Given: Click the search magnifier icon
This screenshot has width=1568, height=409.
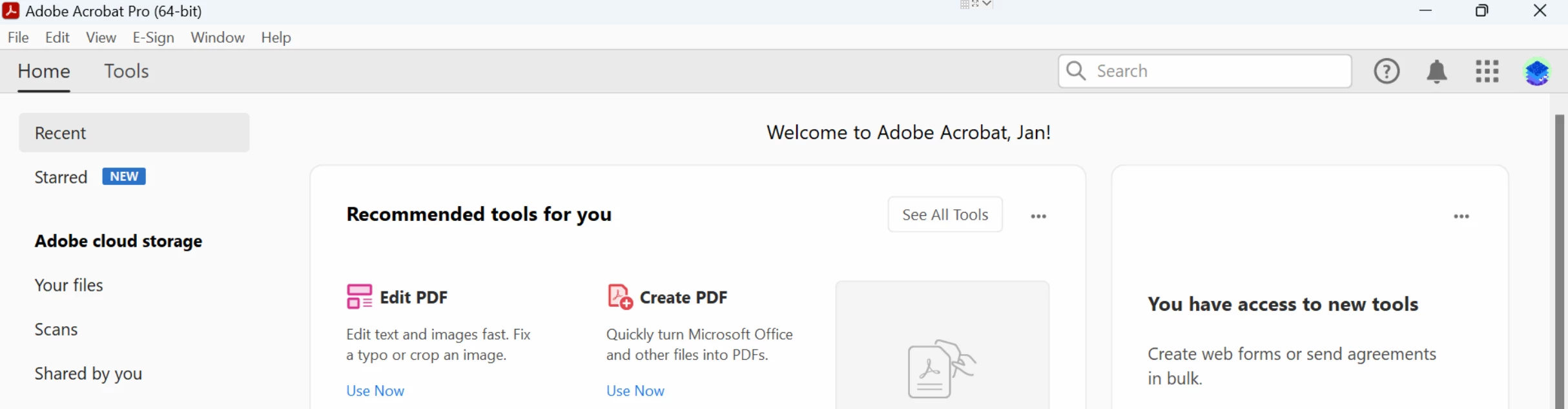Looking at the screenshot, I should [1076, 70].
